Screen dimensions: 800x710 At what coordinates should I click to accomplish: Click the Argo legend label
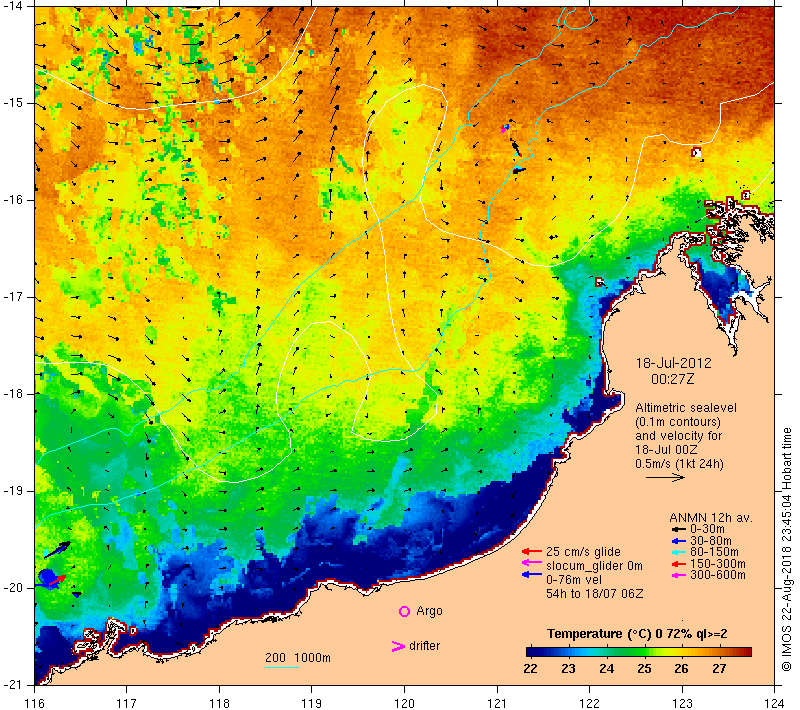(429, 611)
